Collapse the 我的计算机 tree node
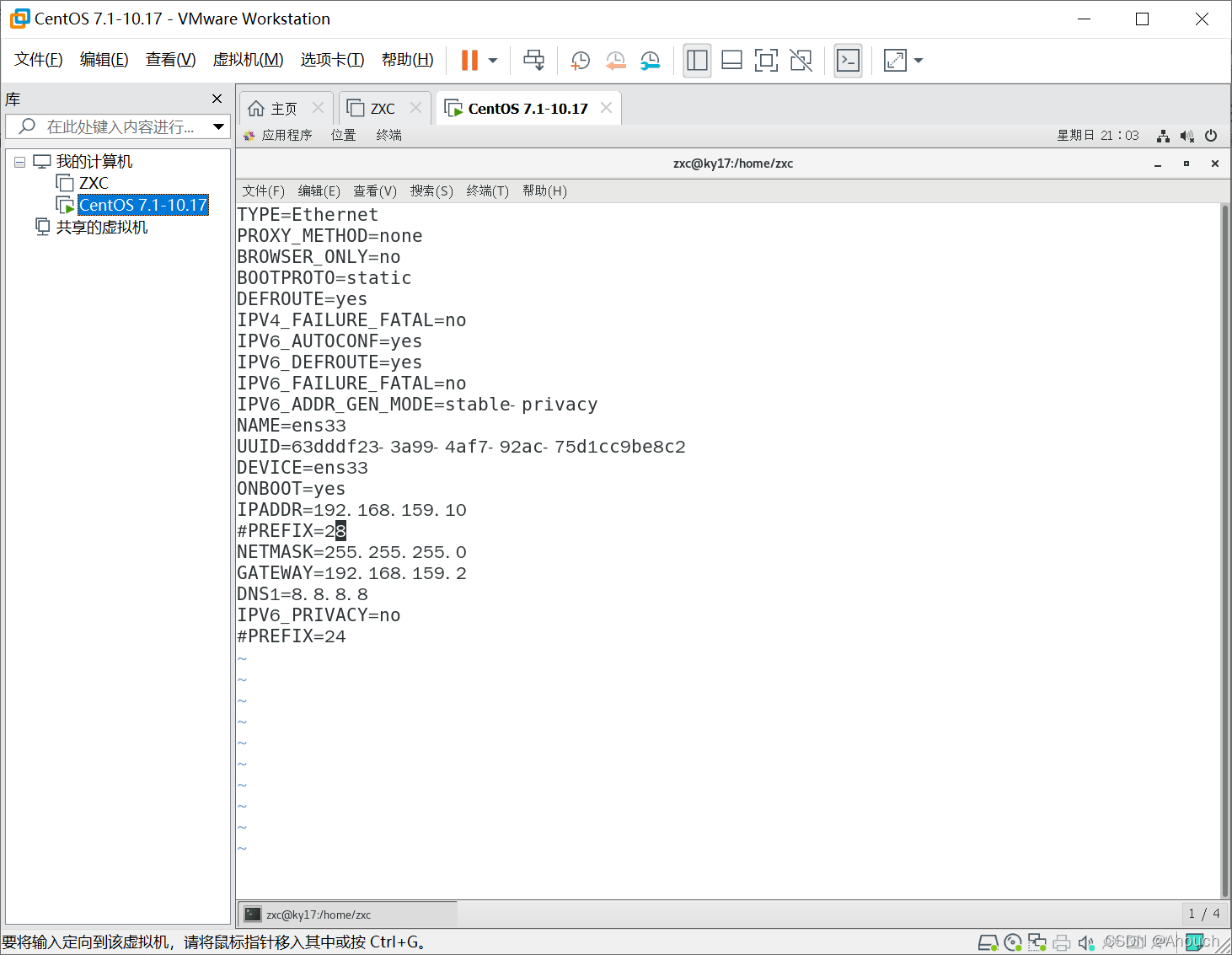Screen dimensions: 1232x955 [x=19, y=162]
